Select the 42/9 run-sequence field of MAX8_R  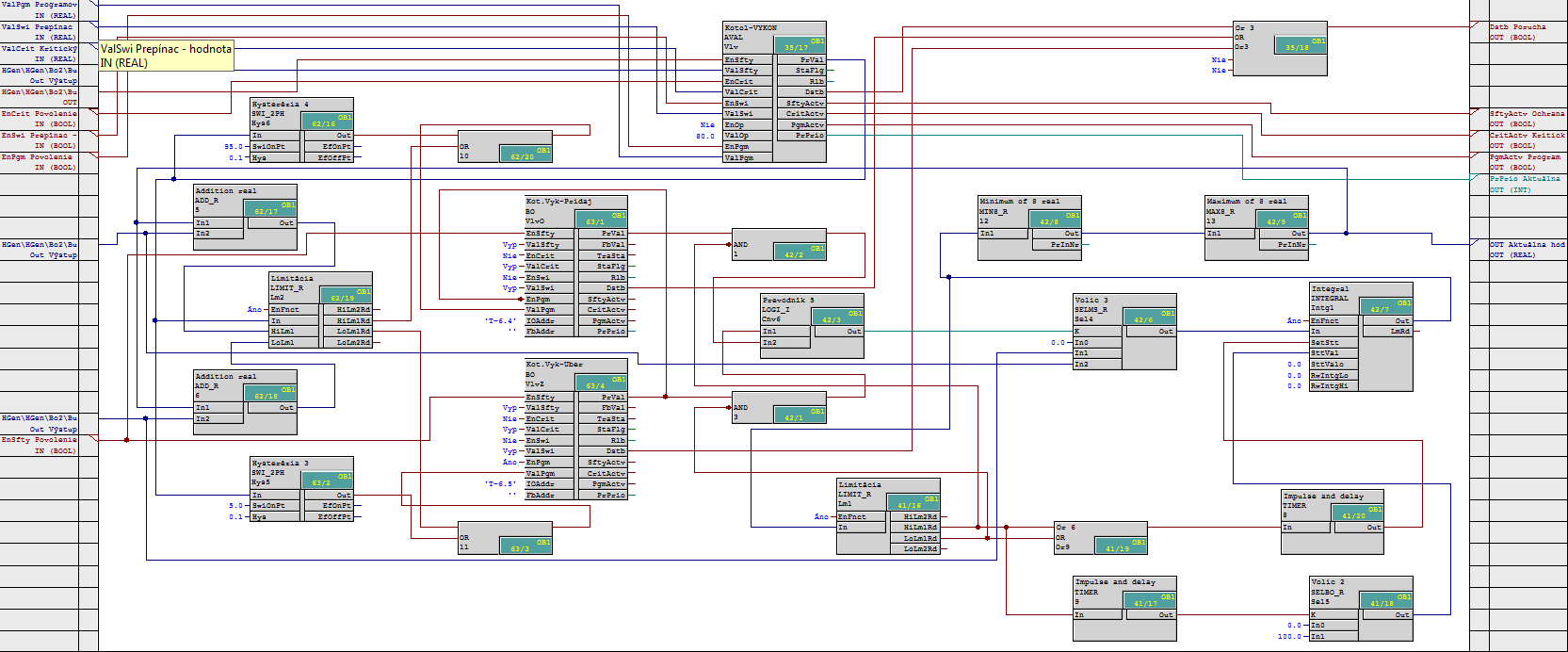click(1281, 220)
